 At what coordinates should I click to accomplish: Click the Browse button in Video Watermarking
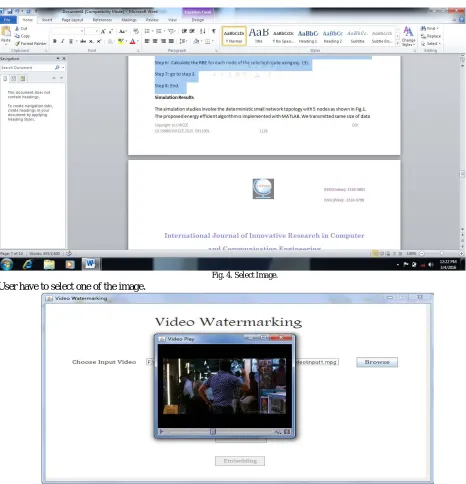tap(377, 362)
